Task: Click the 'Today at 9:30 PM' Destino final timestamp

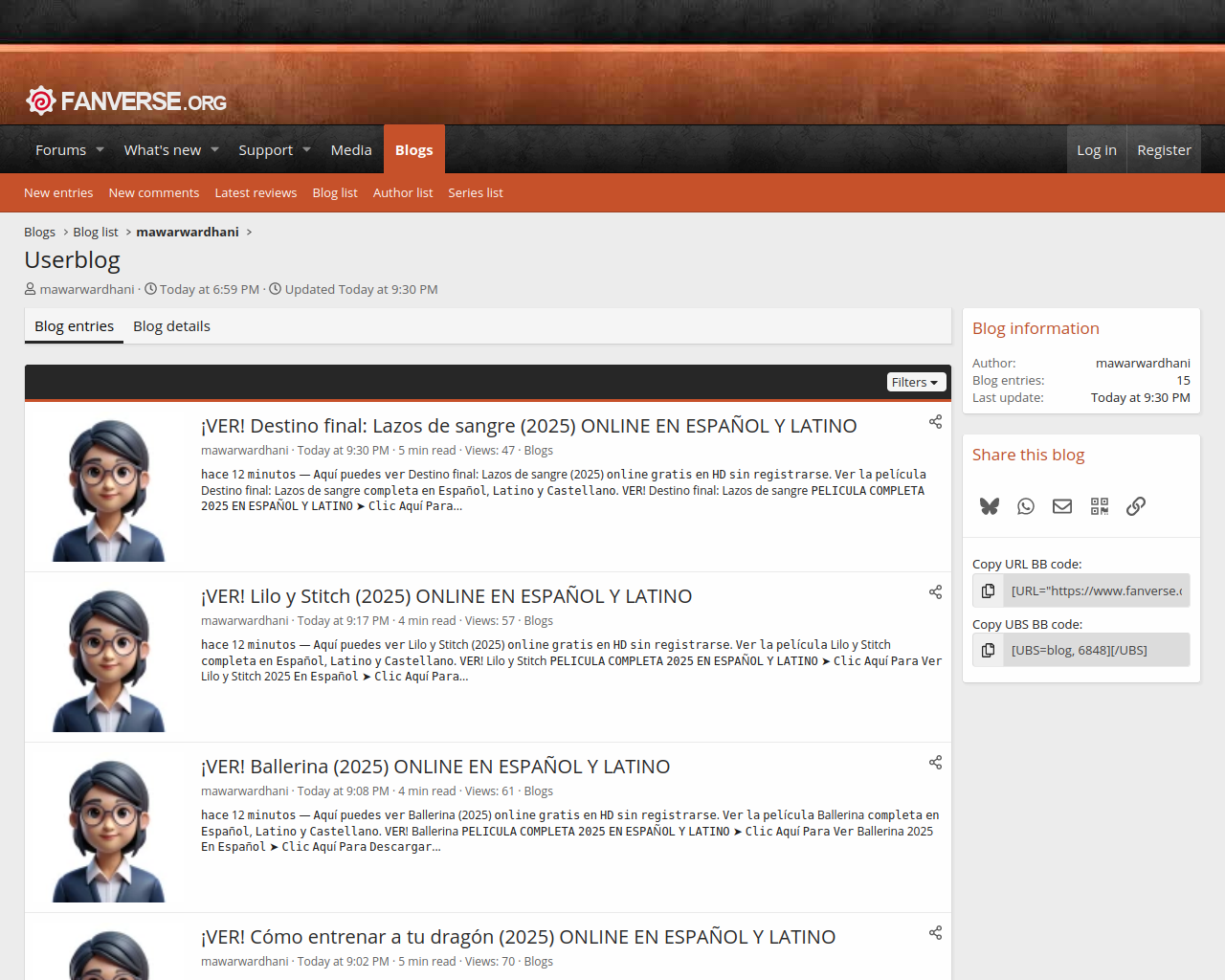Action: [x=343, y=451]
